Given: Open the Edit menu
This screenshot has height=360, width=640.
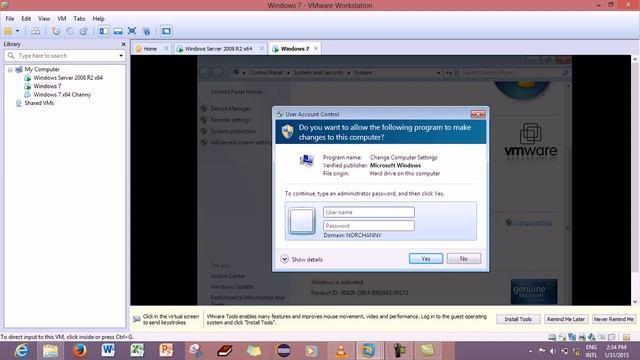Looking at the screenshot, I should [26, 19].
